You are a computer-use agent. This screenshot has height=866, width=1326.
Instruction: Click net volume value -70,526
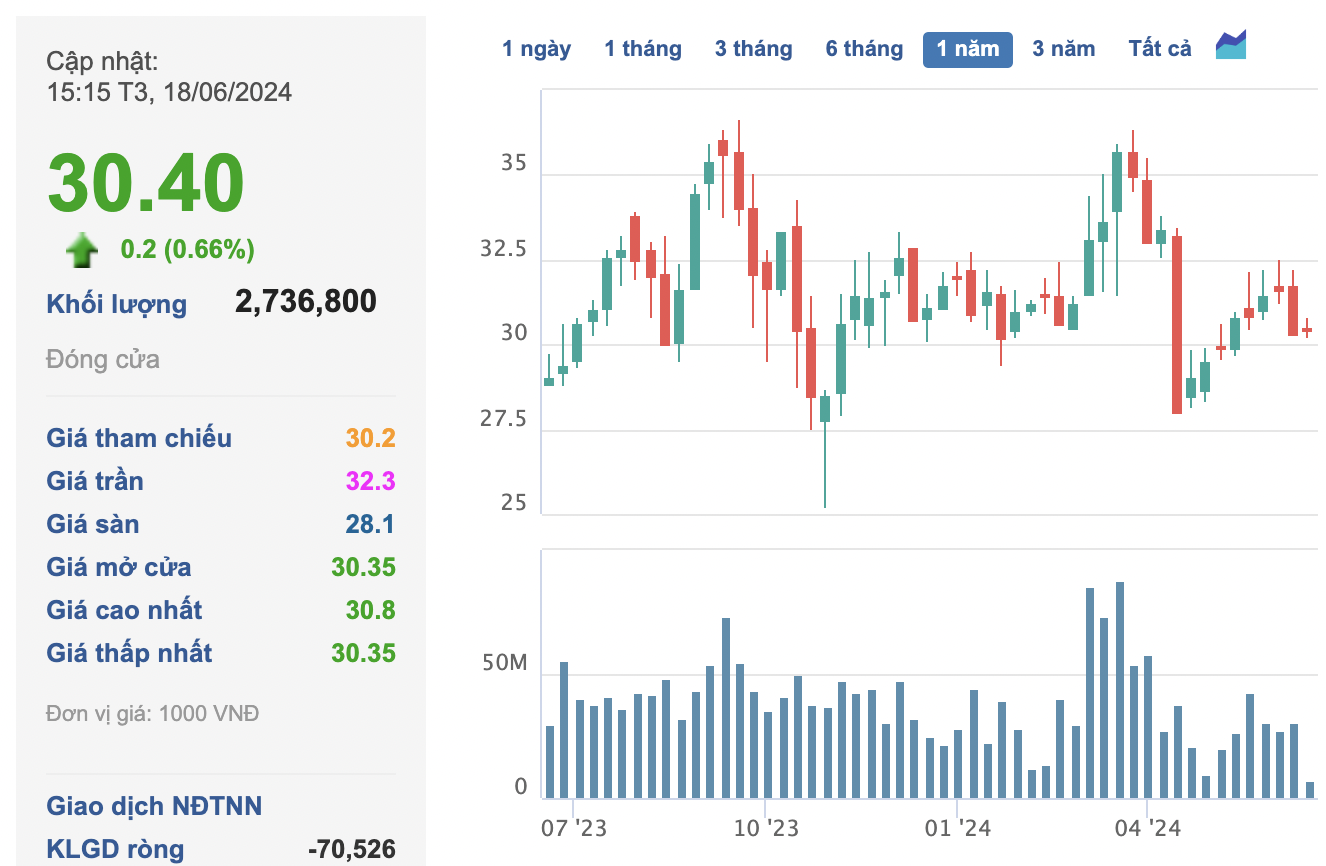[x=351, y=850]
